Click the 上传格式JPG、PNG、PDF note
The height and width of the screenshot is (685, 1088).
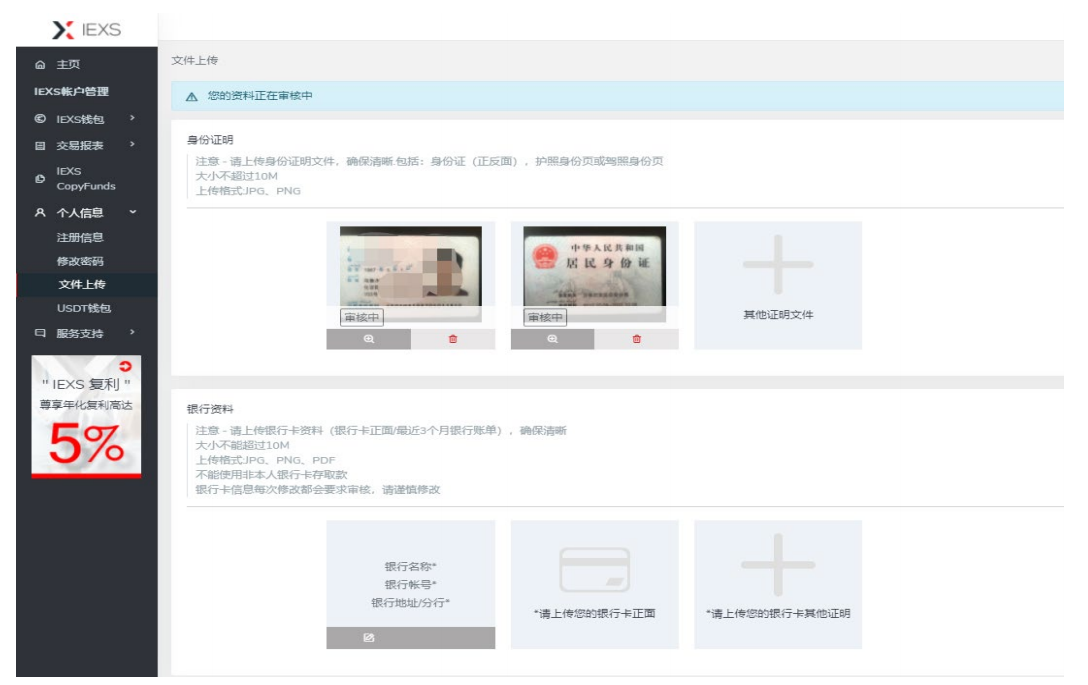[x=265, y=460]
